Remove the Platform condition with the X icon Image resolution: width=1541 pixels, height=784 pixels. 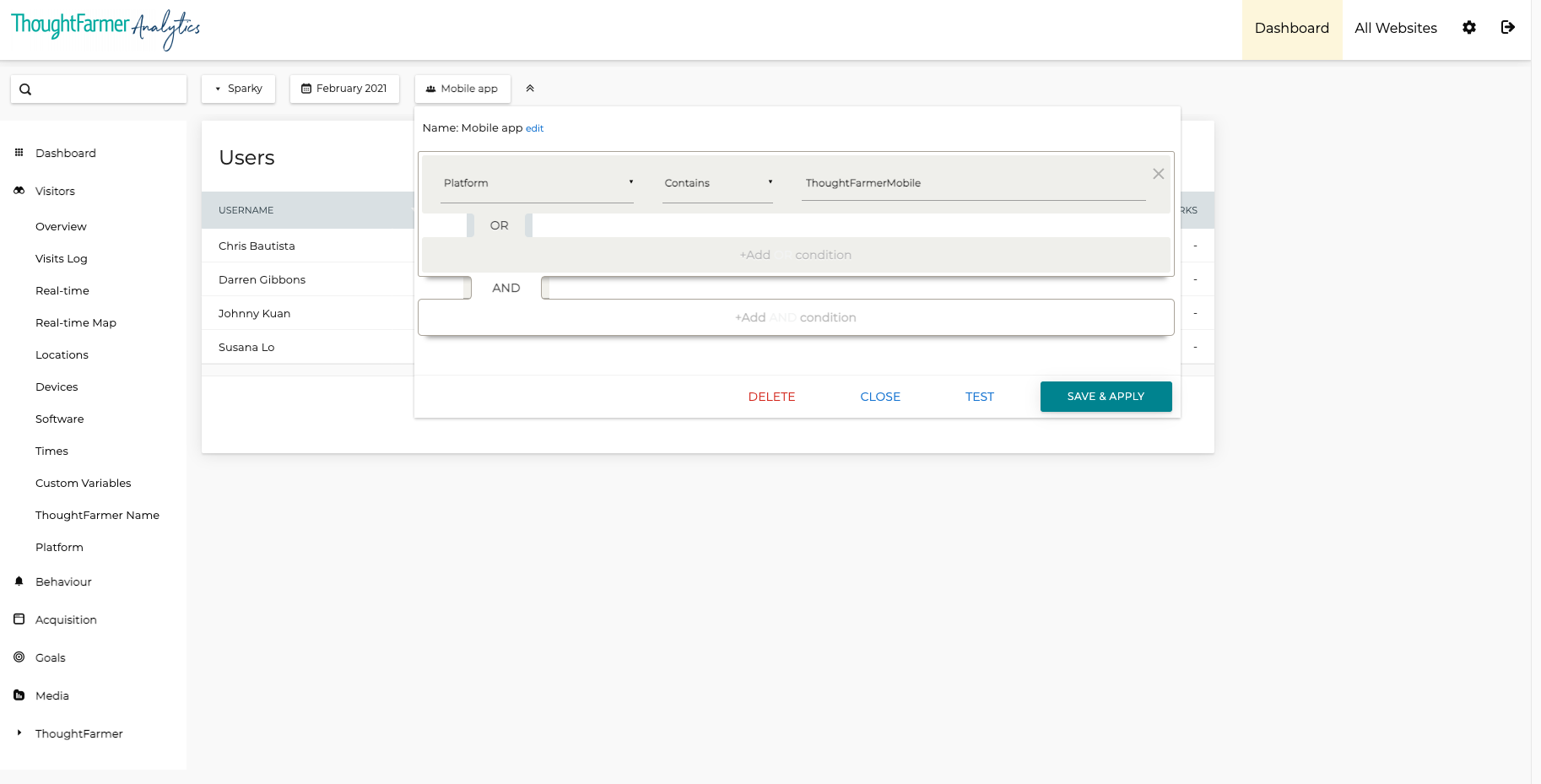click(x=1159, y=174)
